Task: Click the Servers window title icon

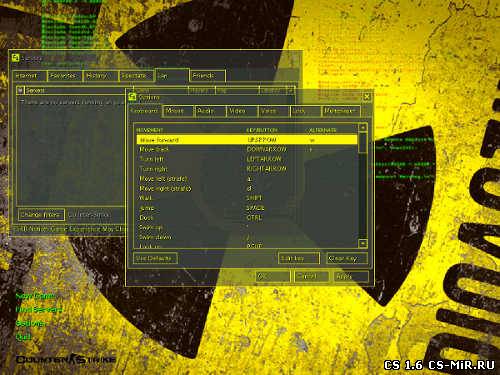Action: 15,58
